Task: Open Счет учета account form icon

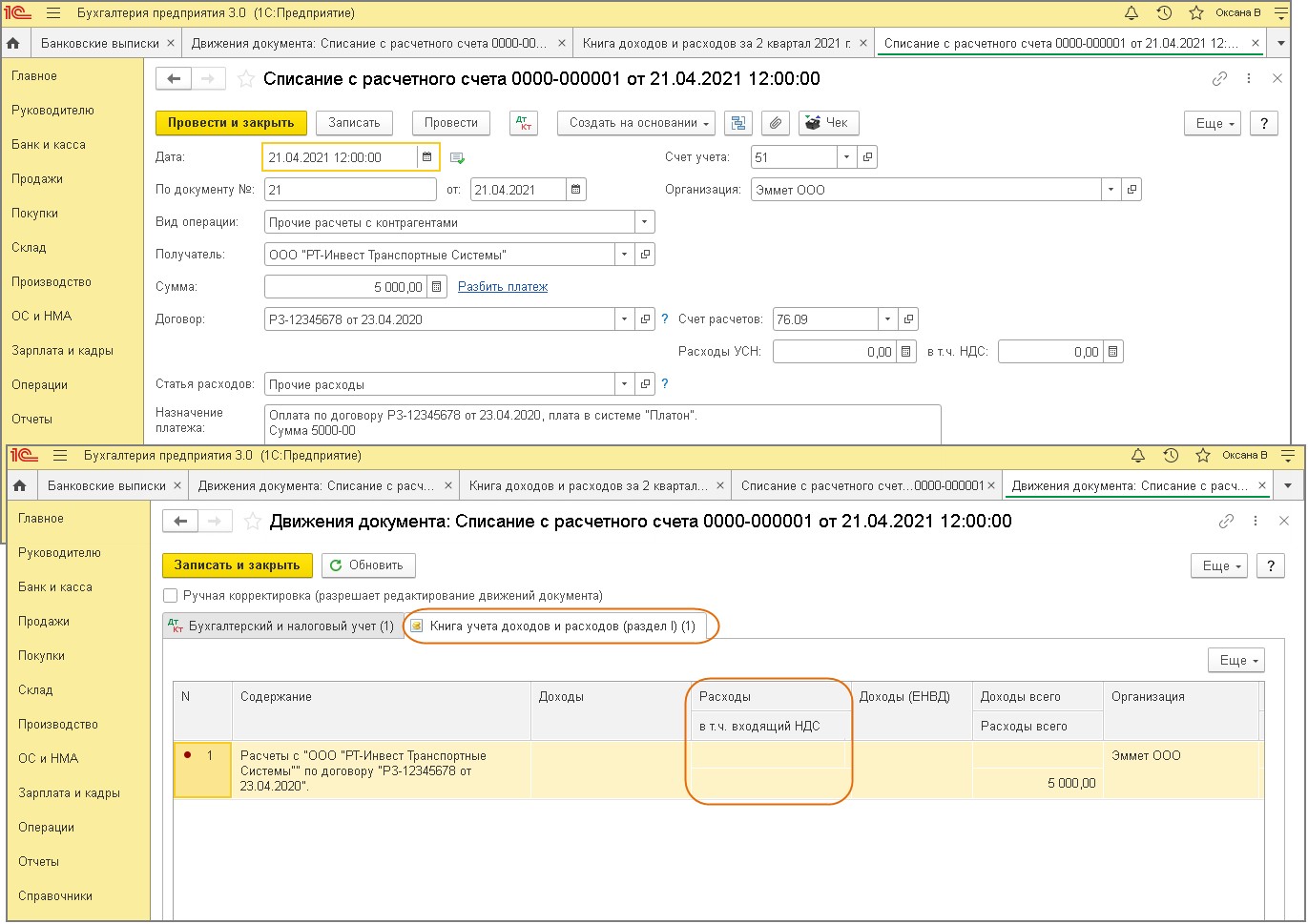Action: (867, 157)
